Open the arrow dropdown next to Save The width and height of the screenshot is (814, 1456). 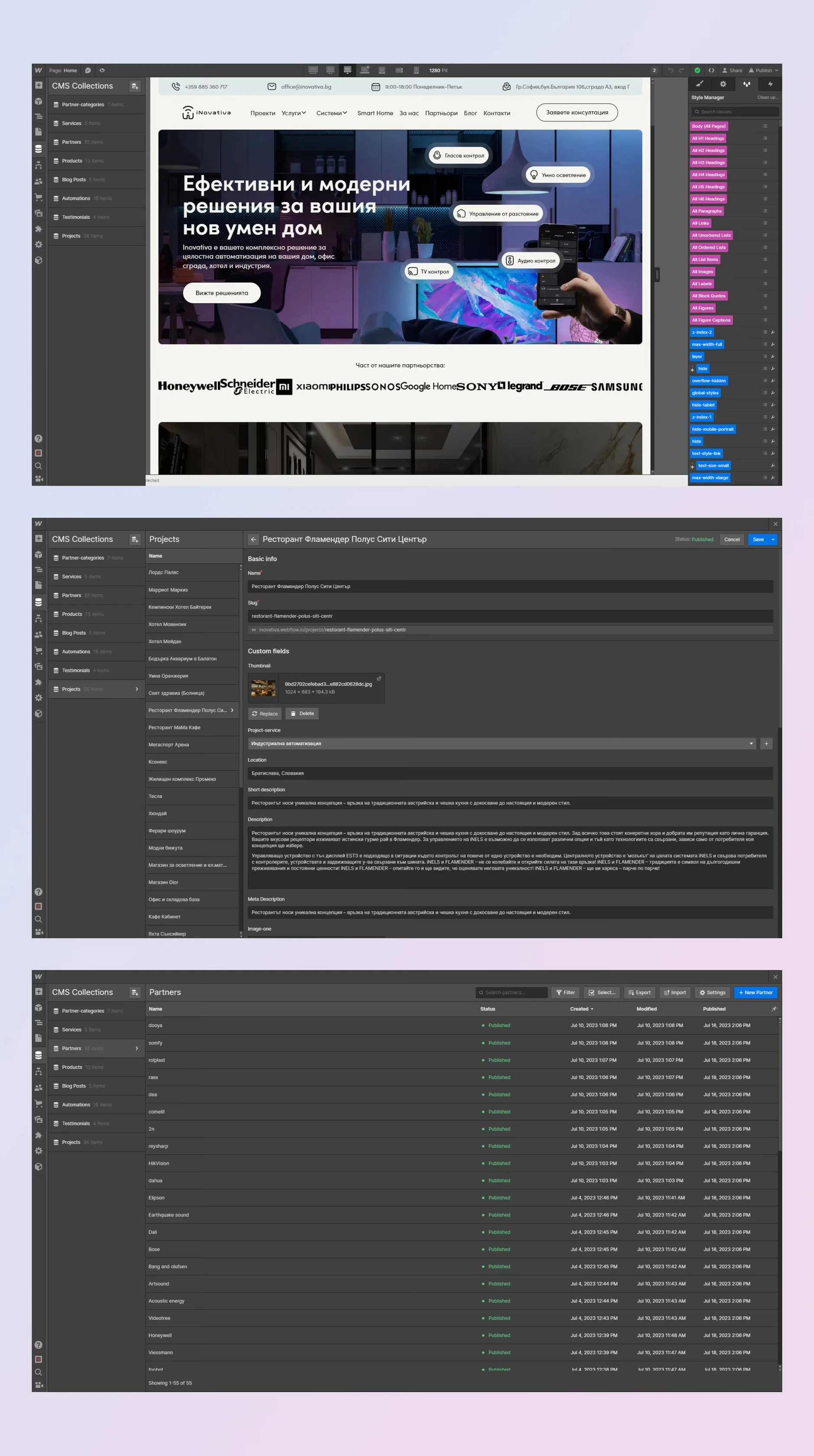tap(773, 539)
